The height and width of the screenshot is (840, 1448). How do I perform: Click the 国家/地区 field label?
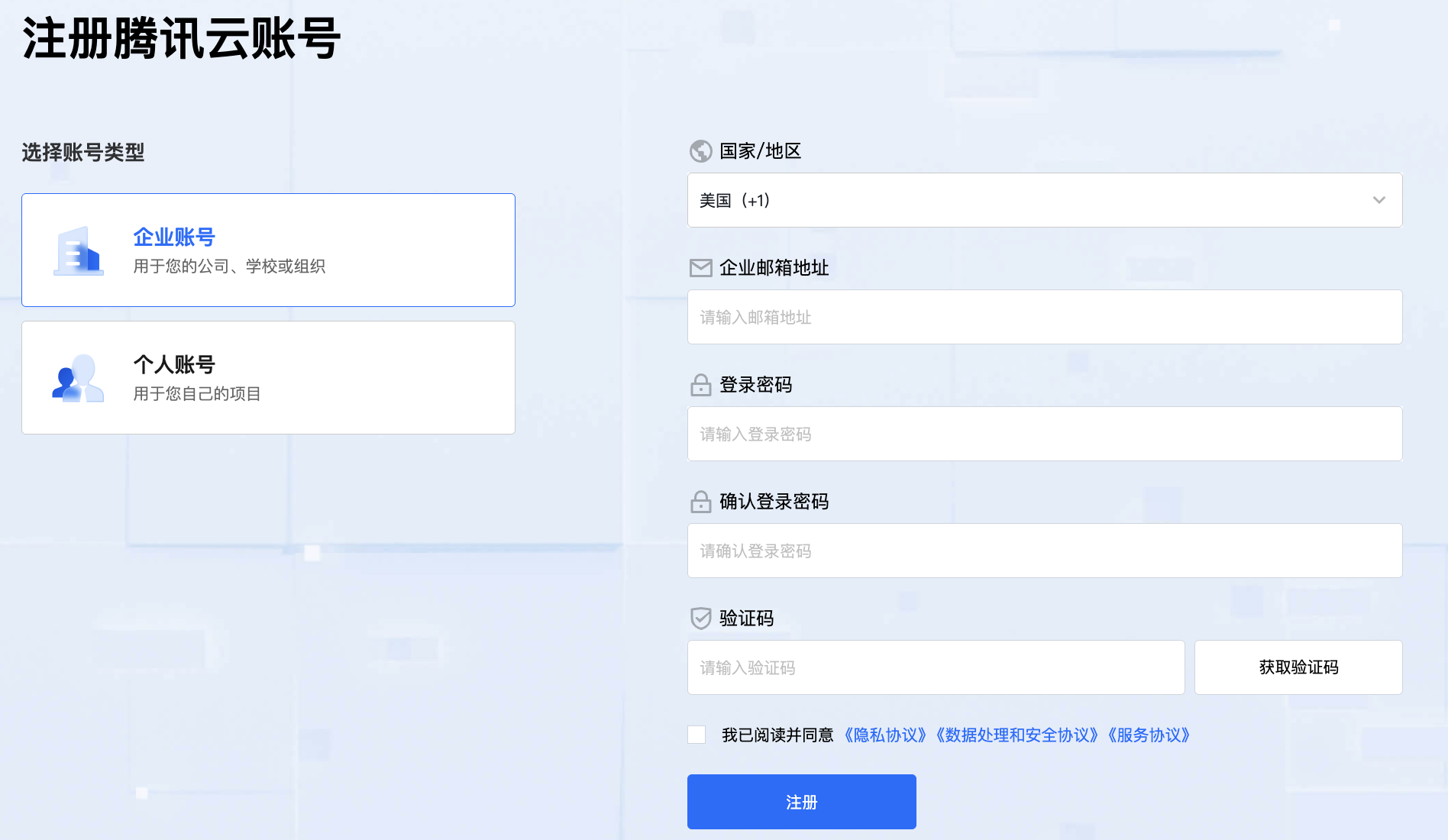(x=761, y=151)
